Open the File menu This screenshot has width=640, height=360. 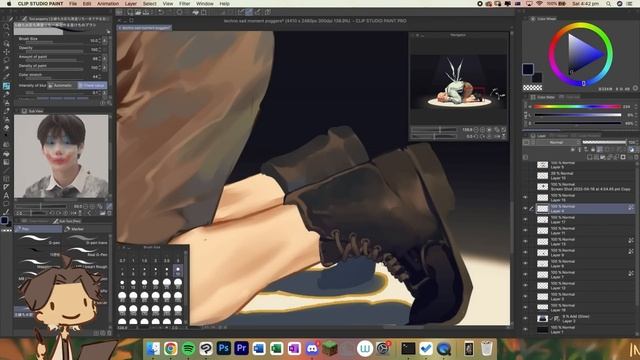[73, 4]
